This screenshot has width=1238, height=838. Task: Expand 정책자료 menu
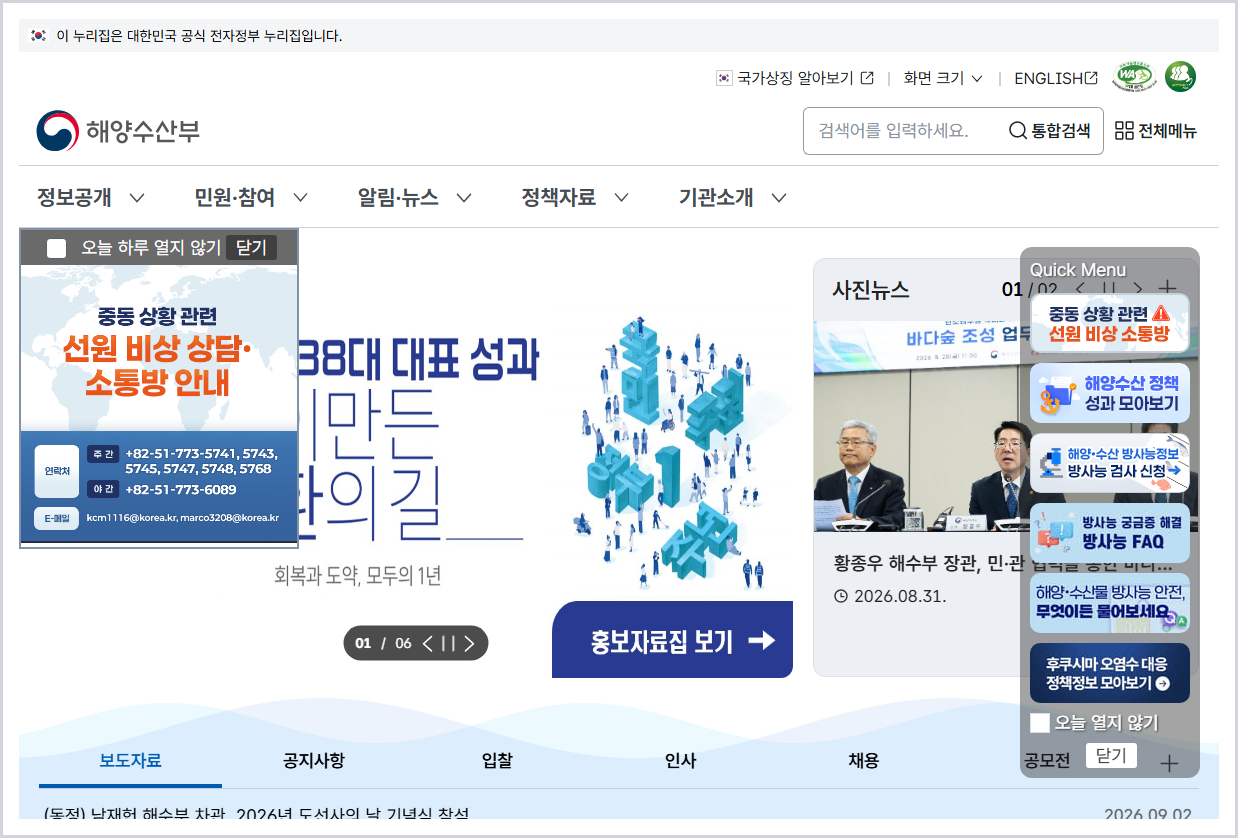tap(575, 197)
